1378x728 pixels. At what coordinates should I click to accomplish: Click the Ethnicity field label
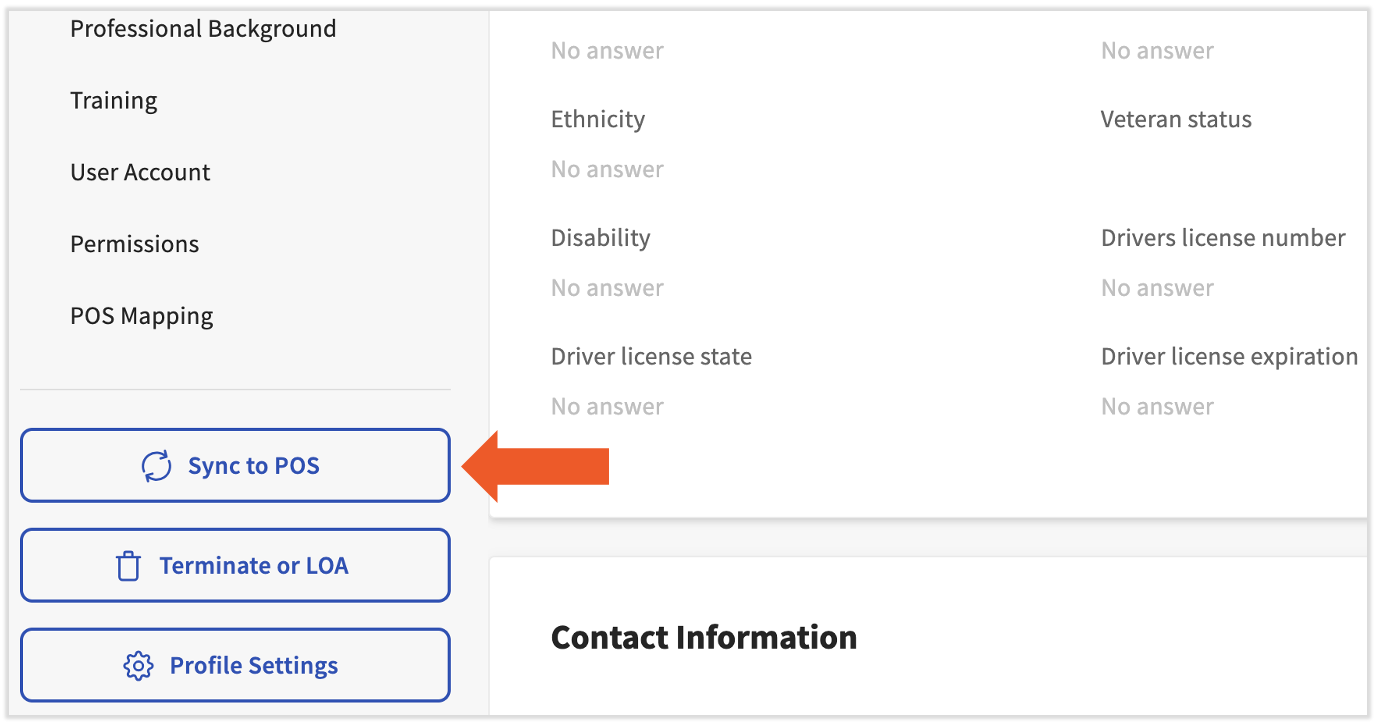598,120
